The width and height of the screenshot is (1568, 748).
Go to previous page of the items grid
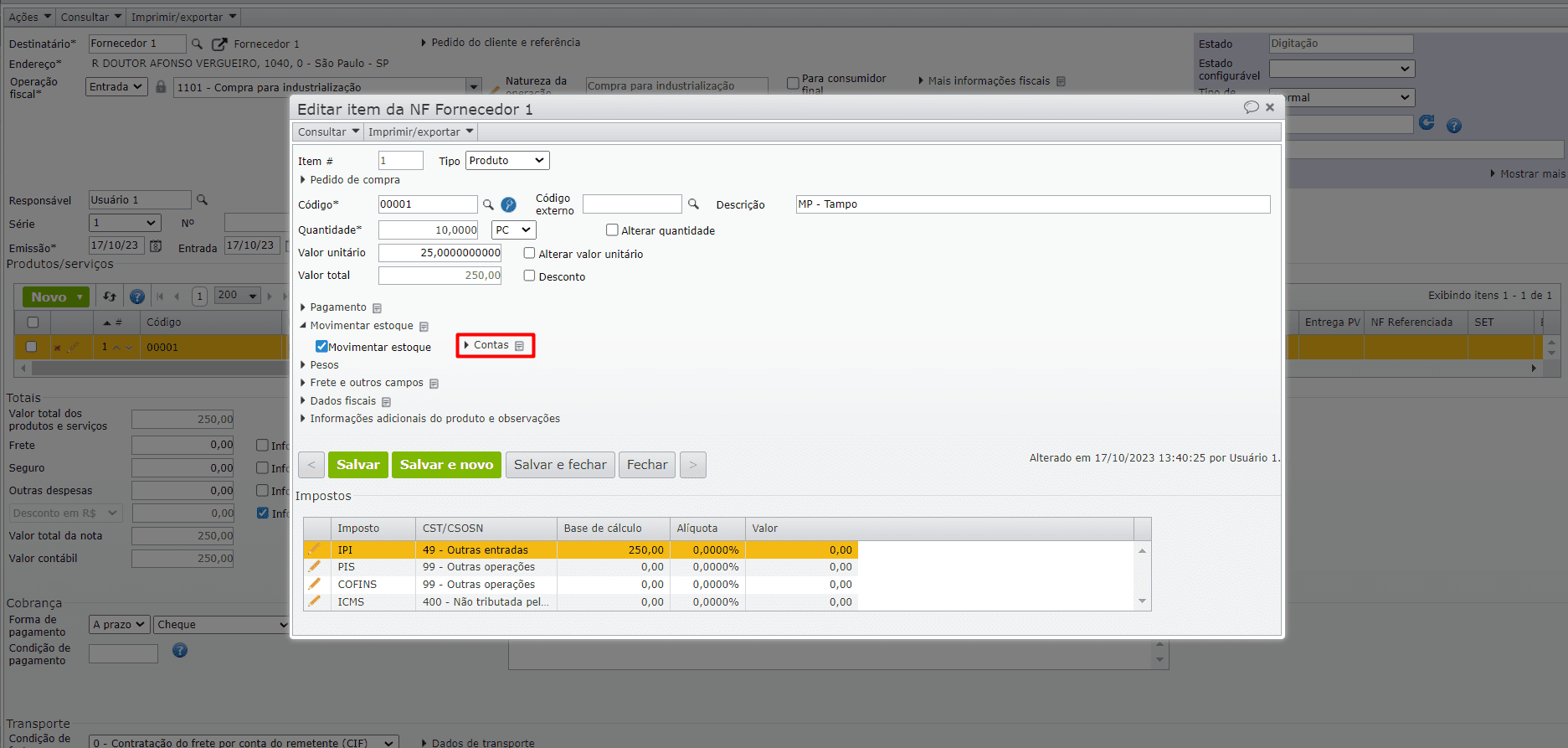point(177,297)
